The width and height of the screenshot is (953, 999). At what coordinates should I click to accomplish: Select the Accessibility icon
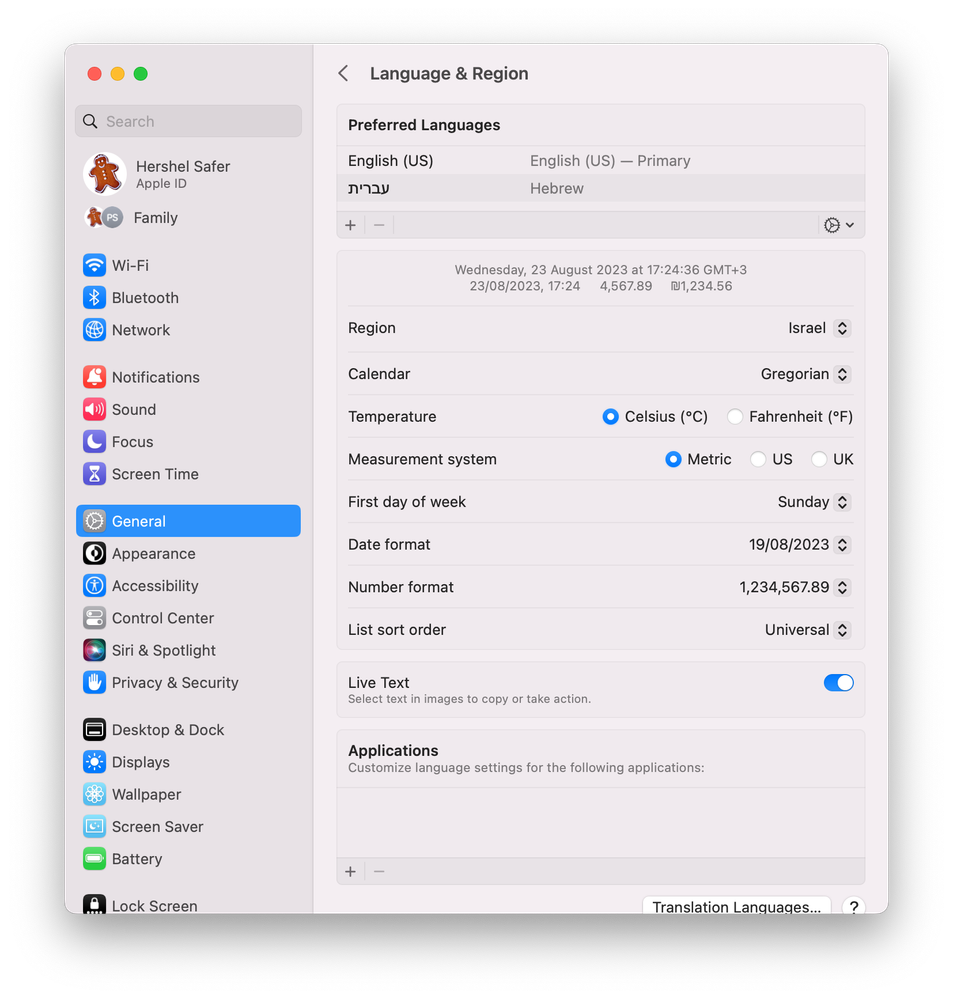pos(94,586)
